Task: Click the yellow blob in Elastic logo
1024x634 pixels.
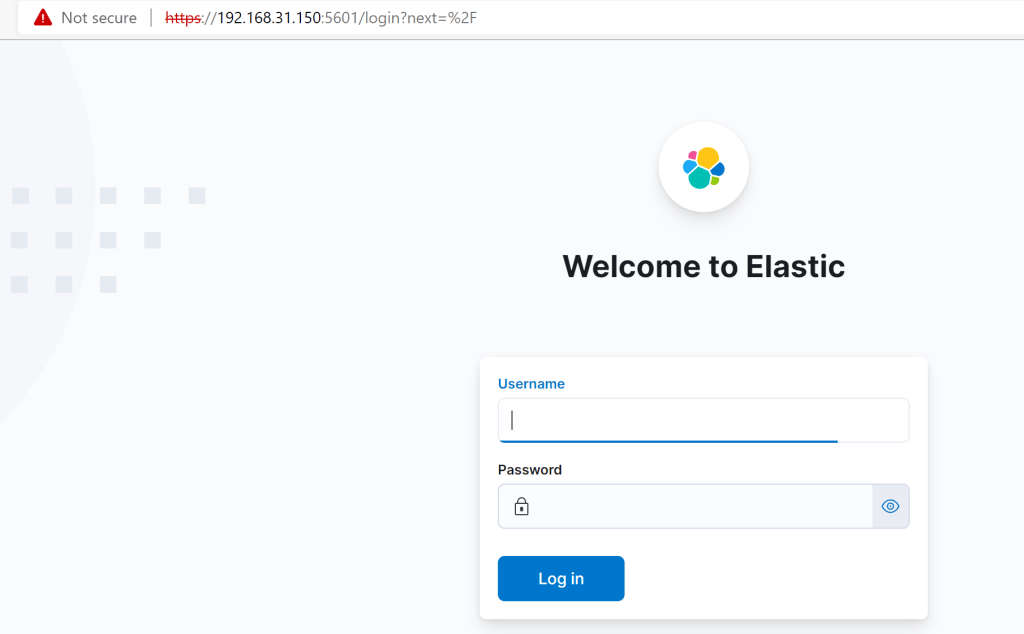Action: pos(708,157)
